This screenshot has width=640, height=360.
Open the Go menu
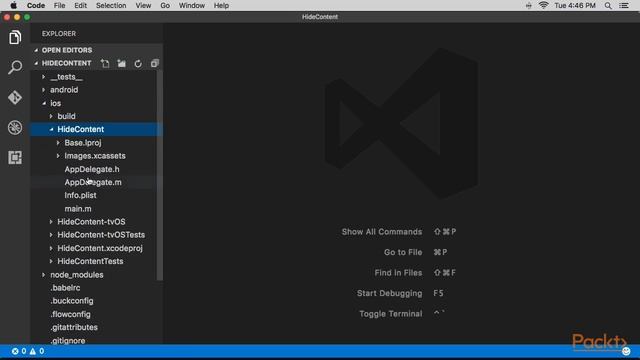click(165, 5)
